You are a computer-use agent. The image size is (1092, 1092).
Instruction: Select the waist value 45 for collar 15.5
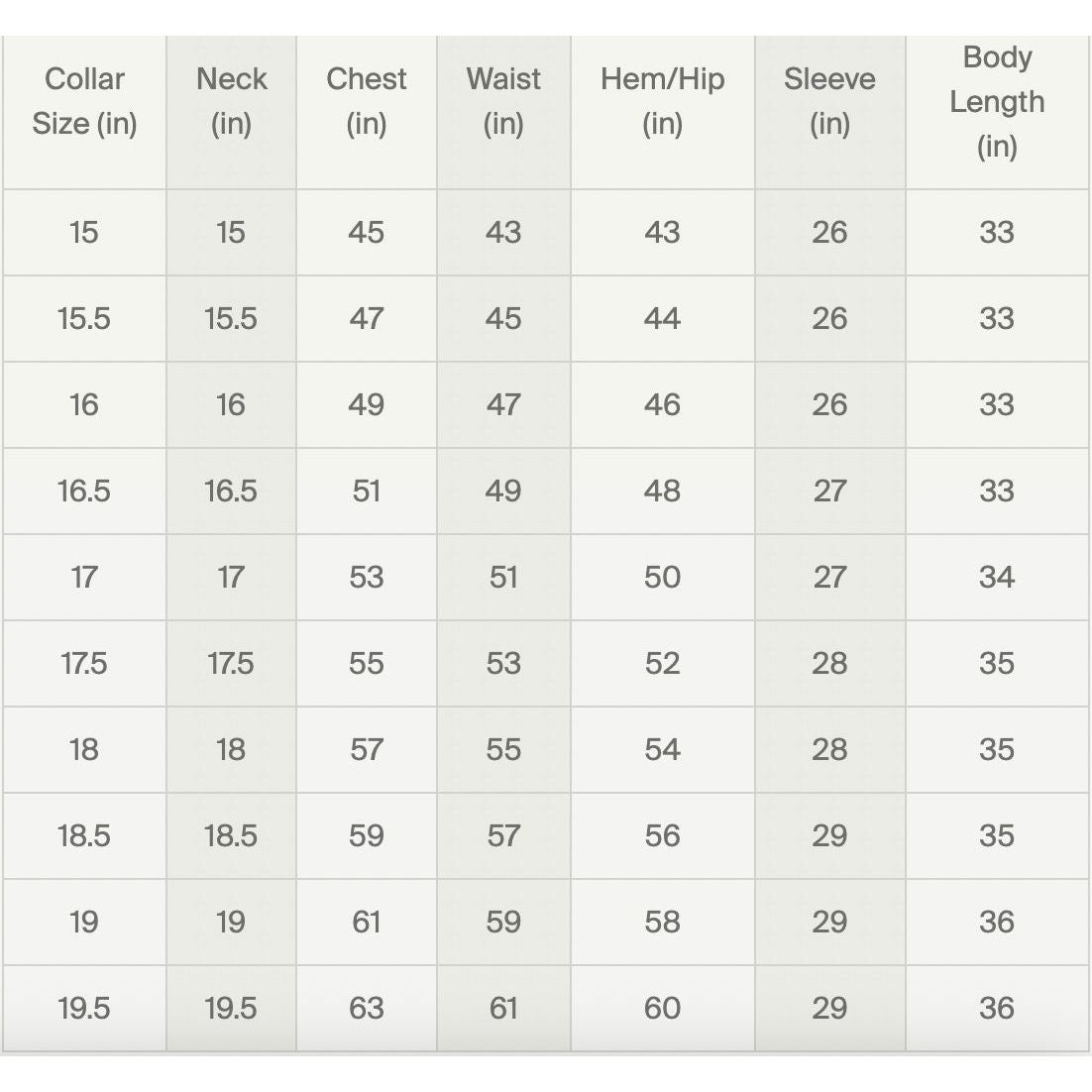(x=503, y=318)
